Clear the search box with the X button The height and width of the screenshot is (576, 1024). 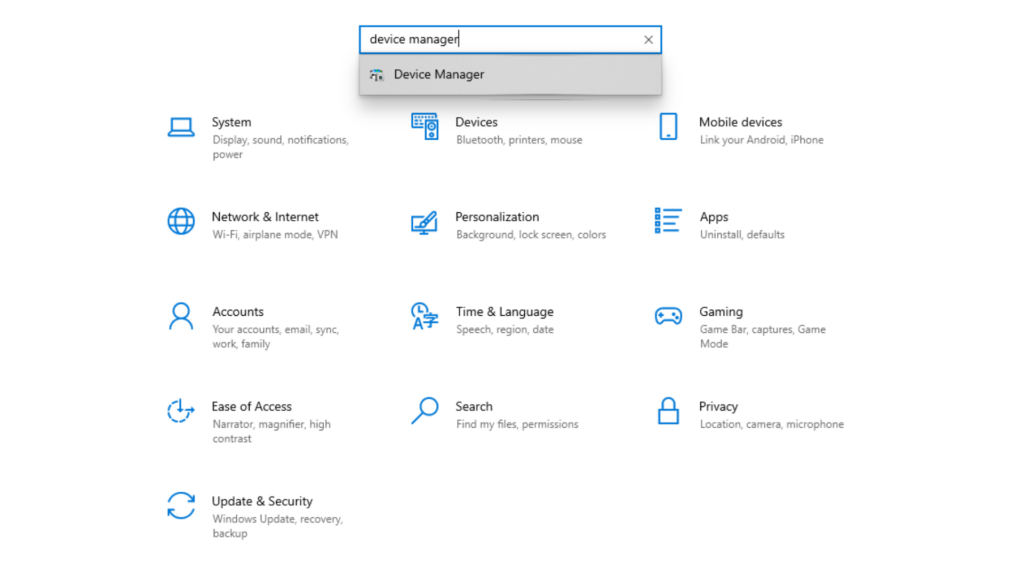click(x=648, y=40)
